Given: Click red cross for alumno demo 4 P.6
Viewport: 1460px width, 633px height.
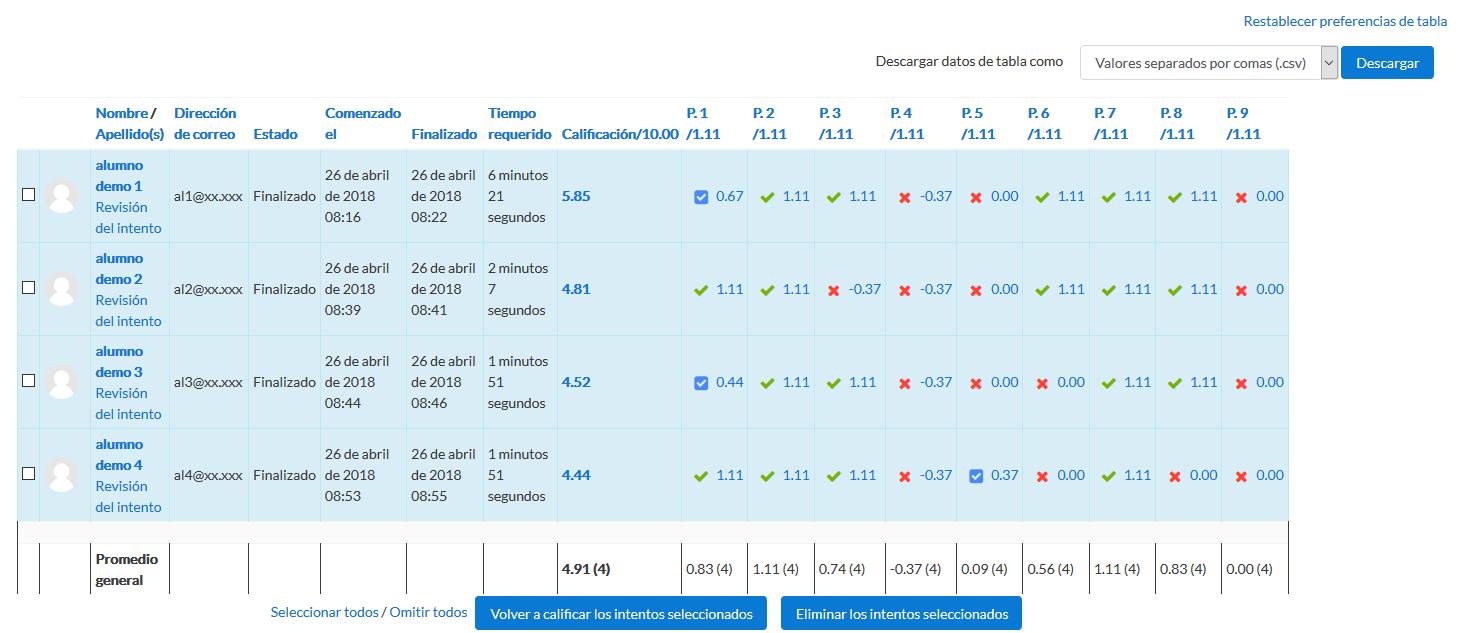Looking at the screenshot, I should click(1042, 476).
